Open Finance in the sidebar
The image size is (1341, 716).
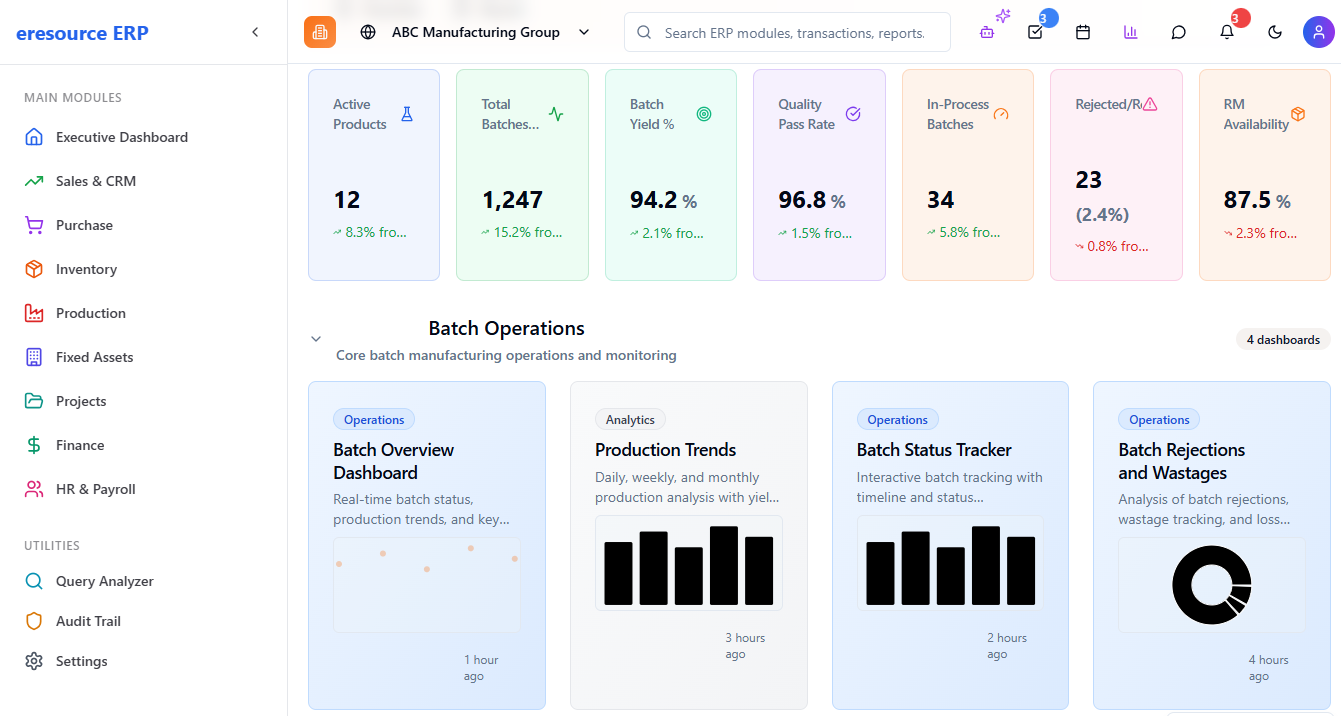pos(80,445)
